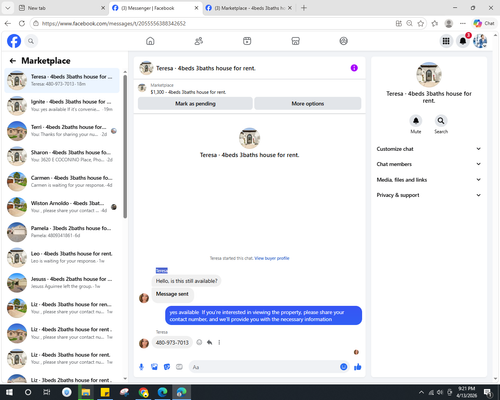Open Teresa conversation in chat list
The height and width of the screenshot is (400, 500).
(62, 80)
